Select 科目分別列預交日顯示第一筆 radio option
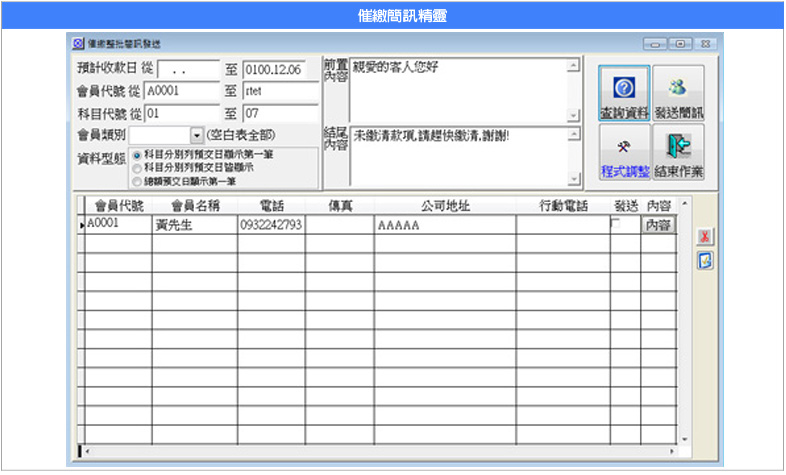This screenshot has height=475, width=786. (137, 156)
